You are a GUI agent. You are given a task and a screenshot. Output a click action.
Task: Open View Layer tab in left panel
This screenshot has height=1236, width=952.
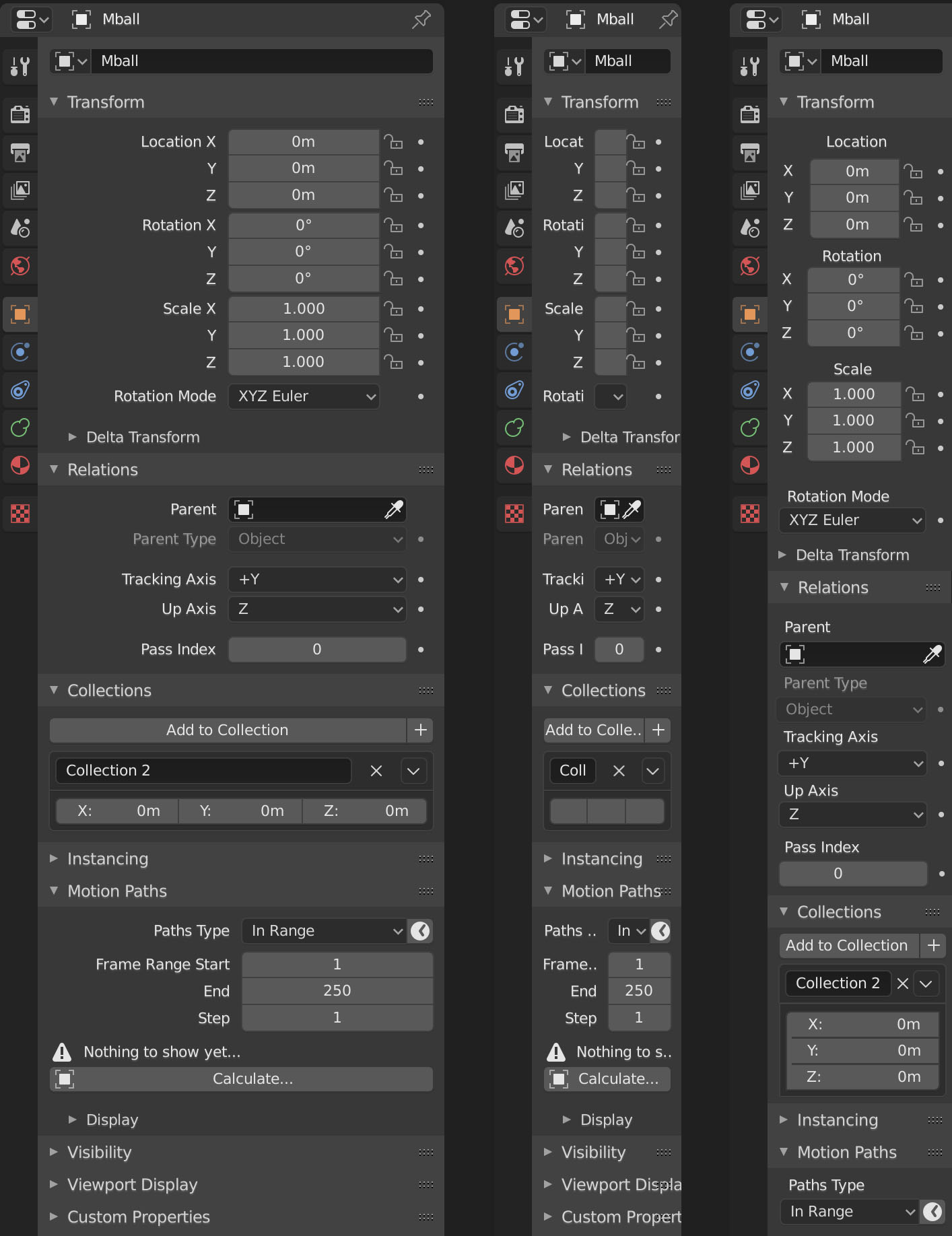click(20, 190)
